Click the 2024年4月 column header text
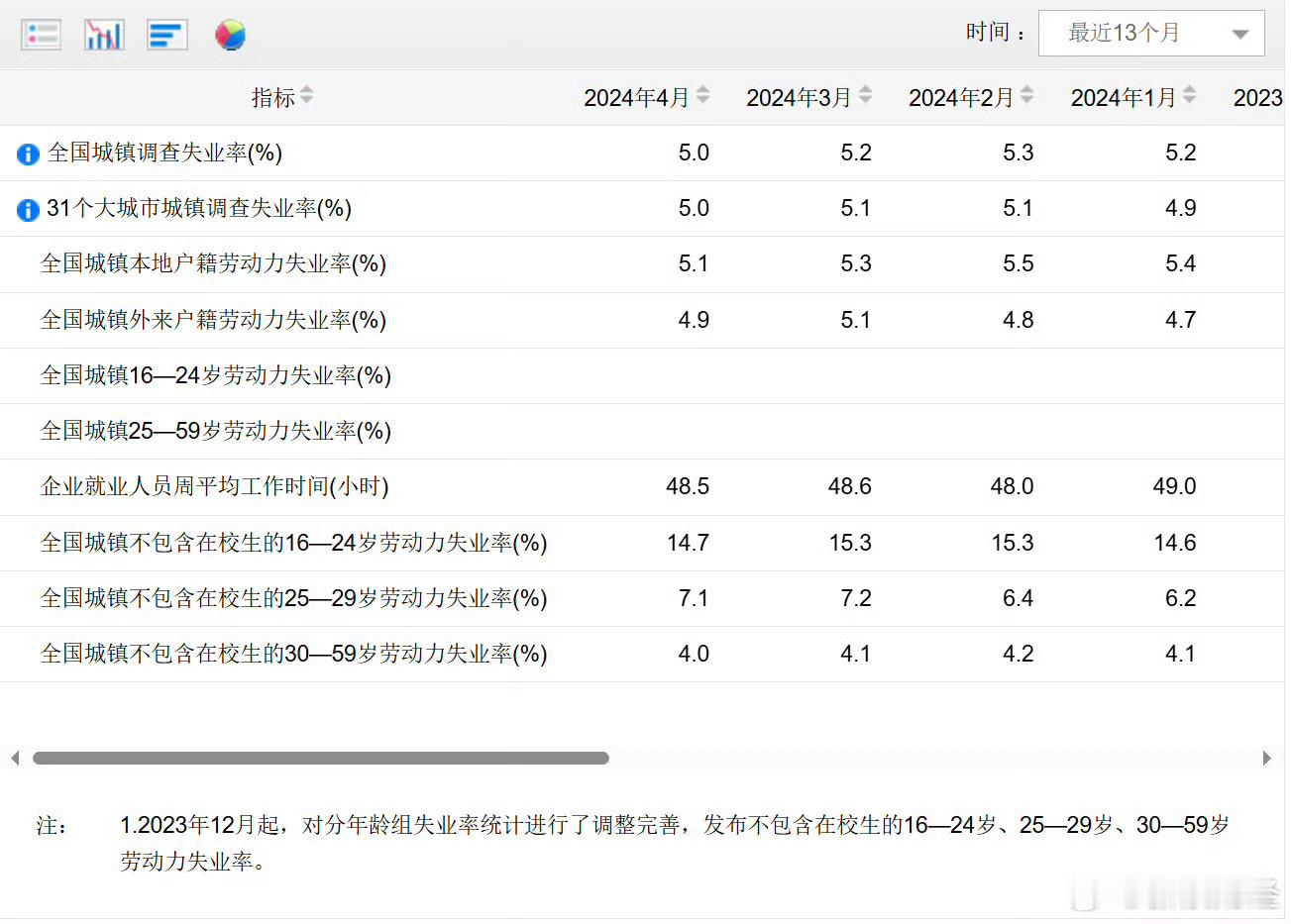1291x924 pixels. (x=636, y=97)
